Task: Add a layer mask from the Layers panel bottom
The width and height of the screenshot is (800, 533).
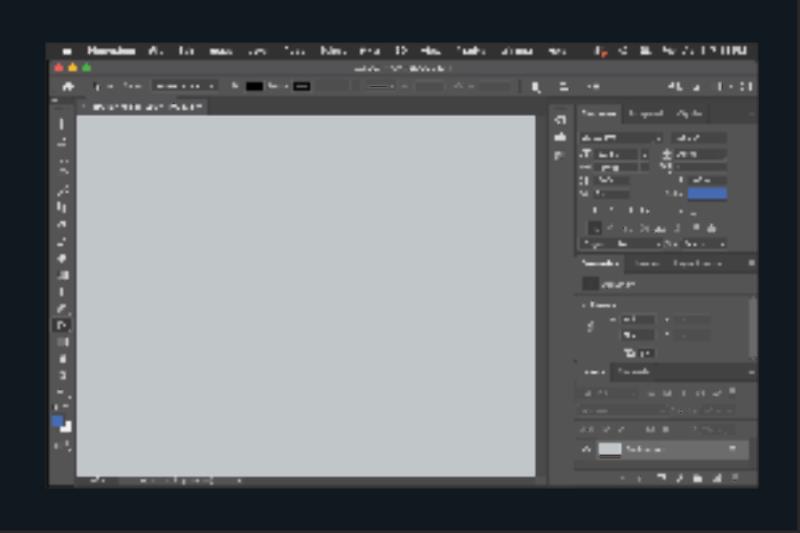Action: (x=661, y=478)
